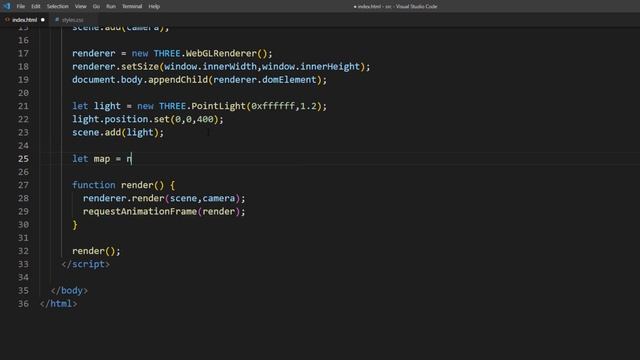640x360 pixels.
Task: Click the closing '</body>' tag on line 35
Action: 69,291
